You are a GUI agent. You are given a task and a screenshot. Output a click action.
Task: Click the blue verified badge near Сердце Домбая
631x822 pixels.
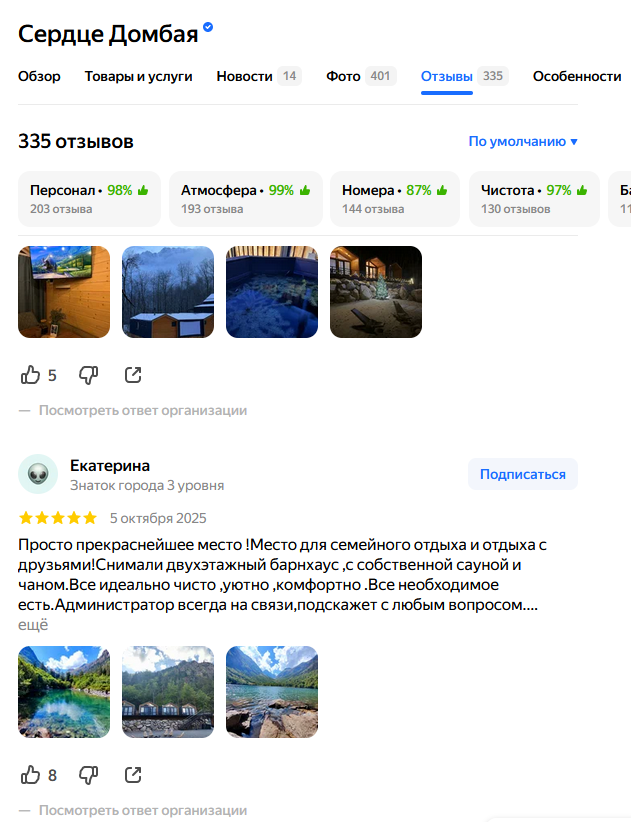pyautogui.click(x=208, y=27)
